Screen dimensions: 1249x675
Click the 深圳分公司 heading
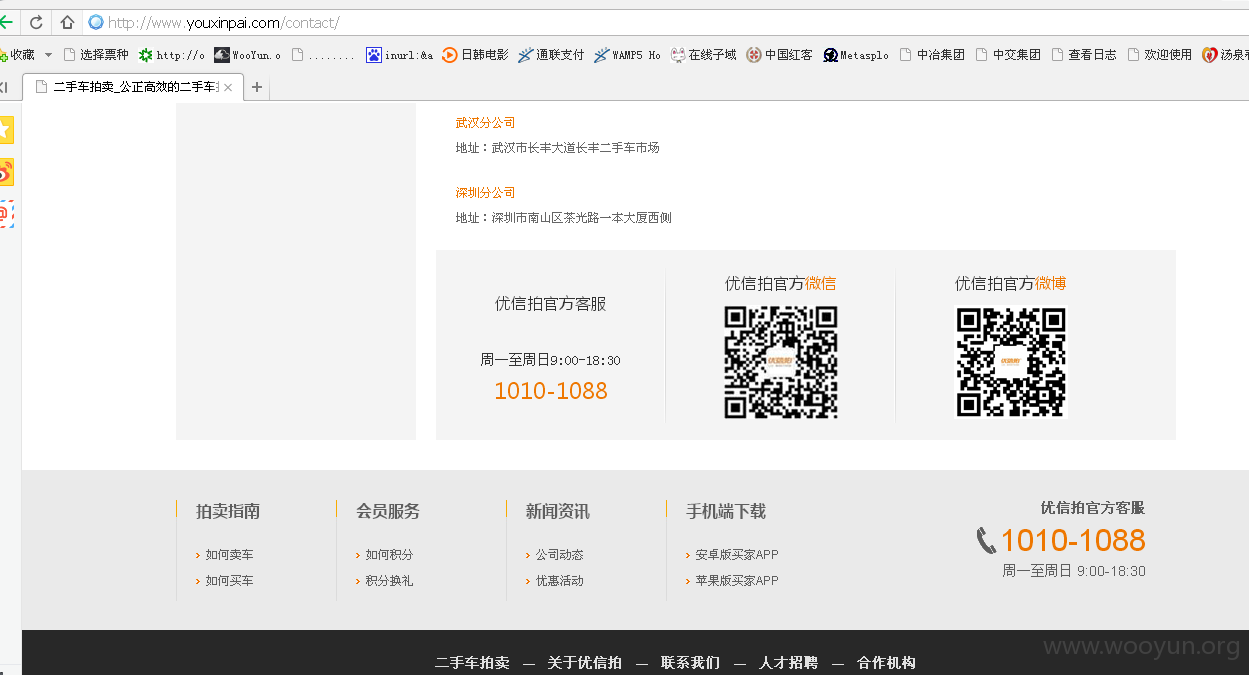pos(485,193)
